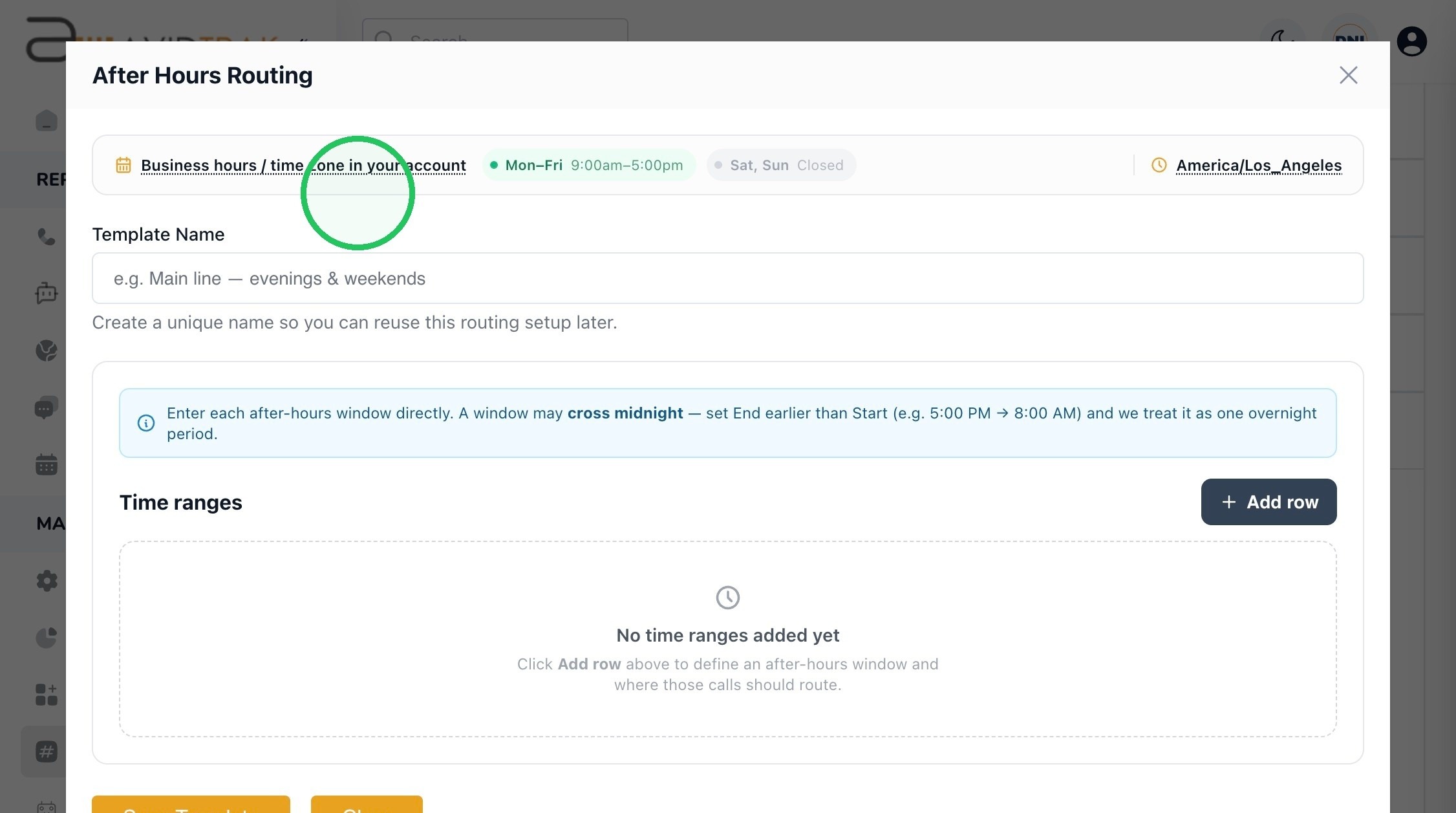Open the hash number icon in the sidebar
This screenshot has height=813, width=1456.
(47, 752)
